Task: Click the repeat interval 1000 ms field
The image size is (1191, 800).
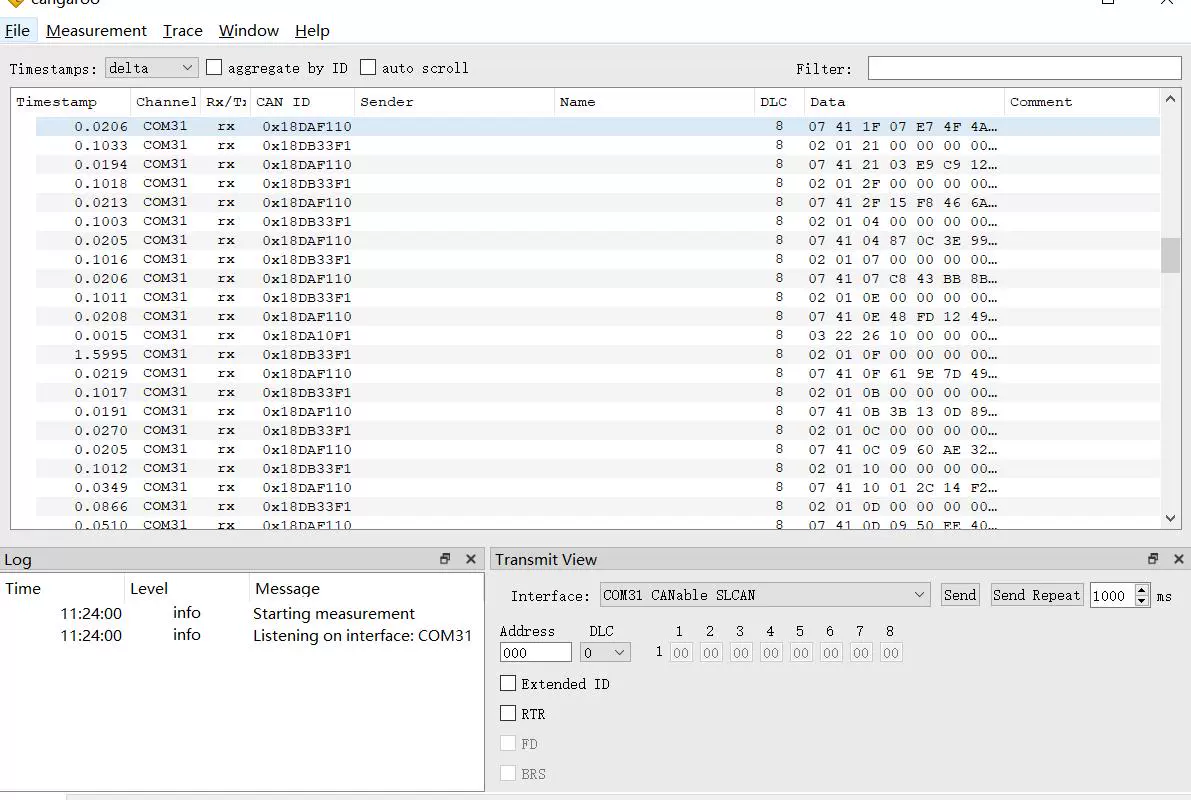Action: pyautogui.click(x=1112, y=596)
